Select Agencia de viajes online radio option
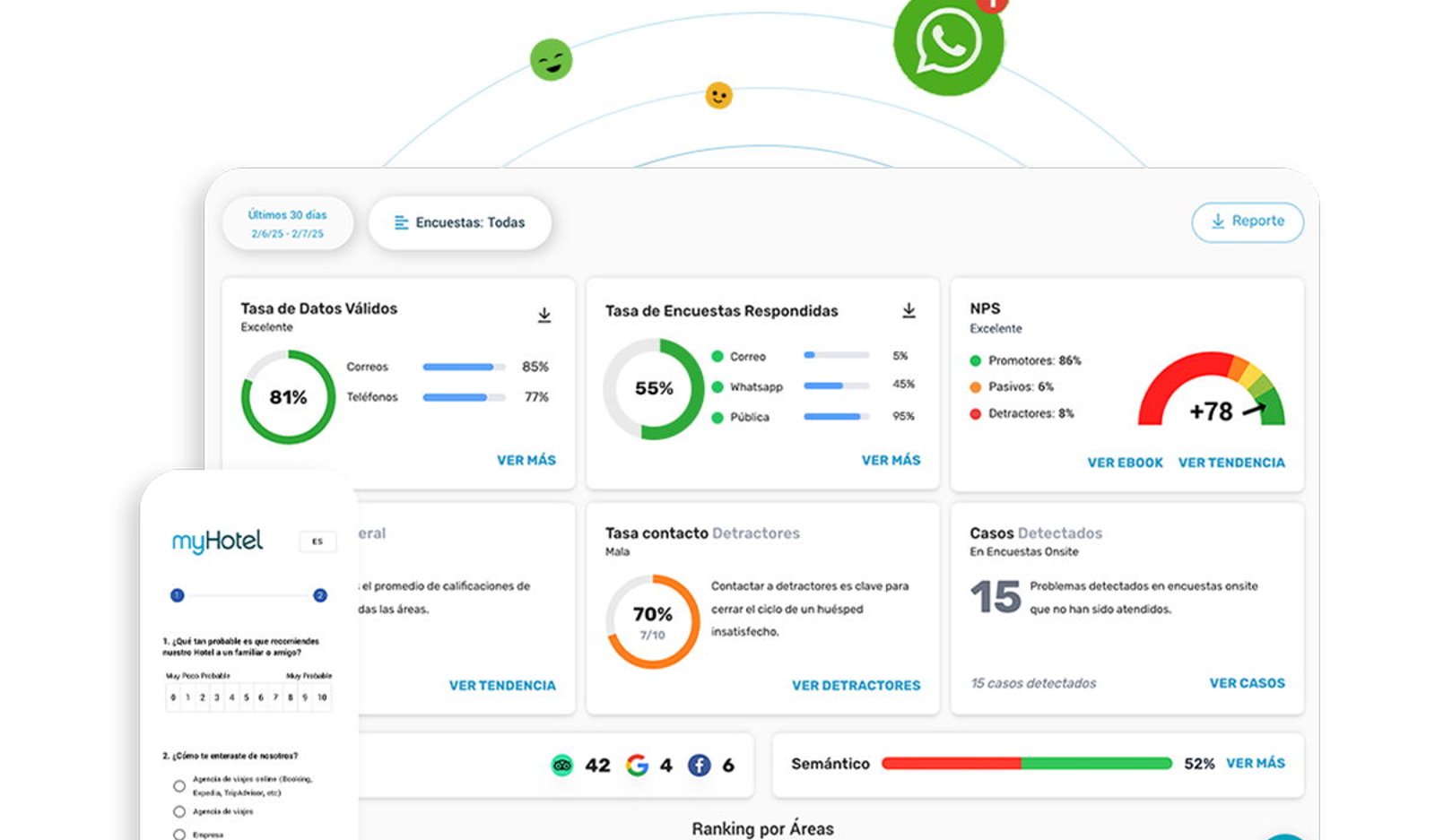 click(179, 786)
